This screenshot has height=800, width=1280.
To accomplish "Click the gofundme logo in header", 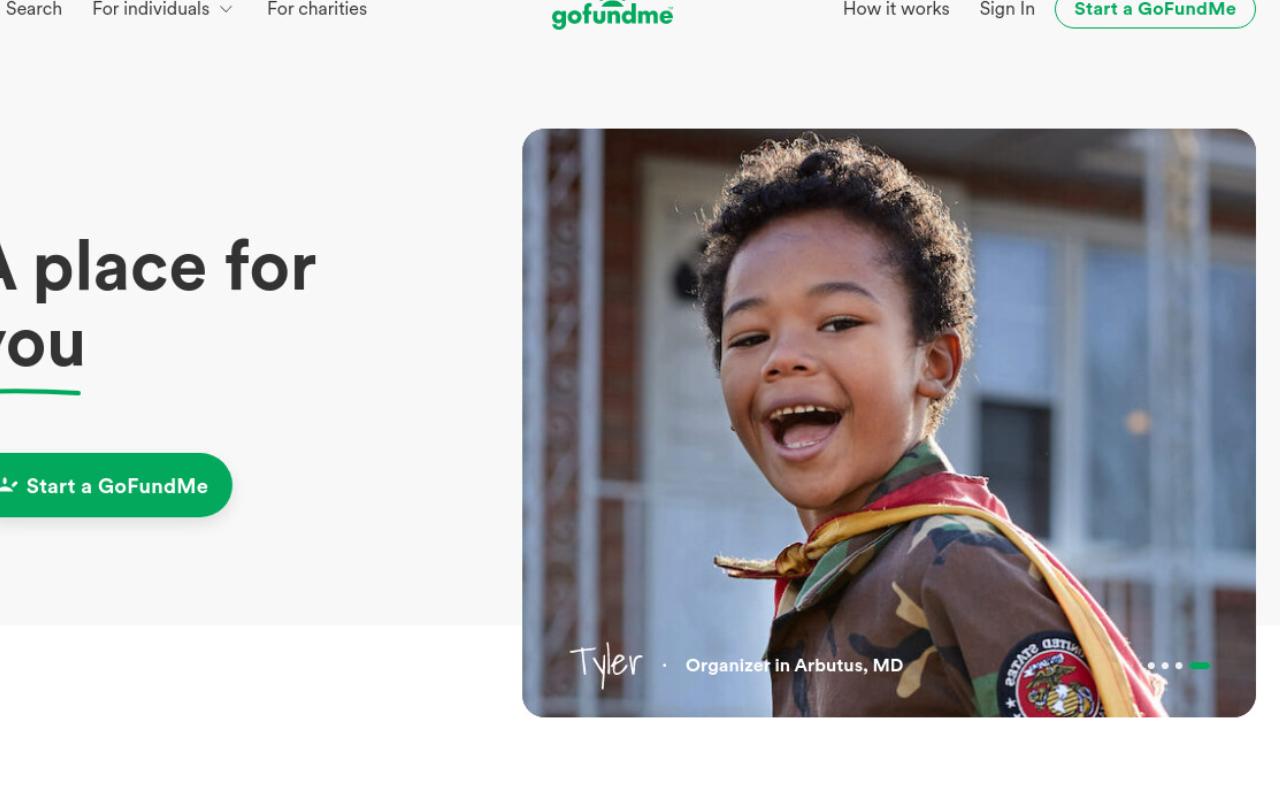I will [612, 13].
